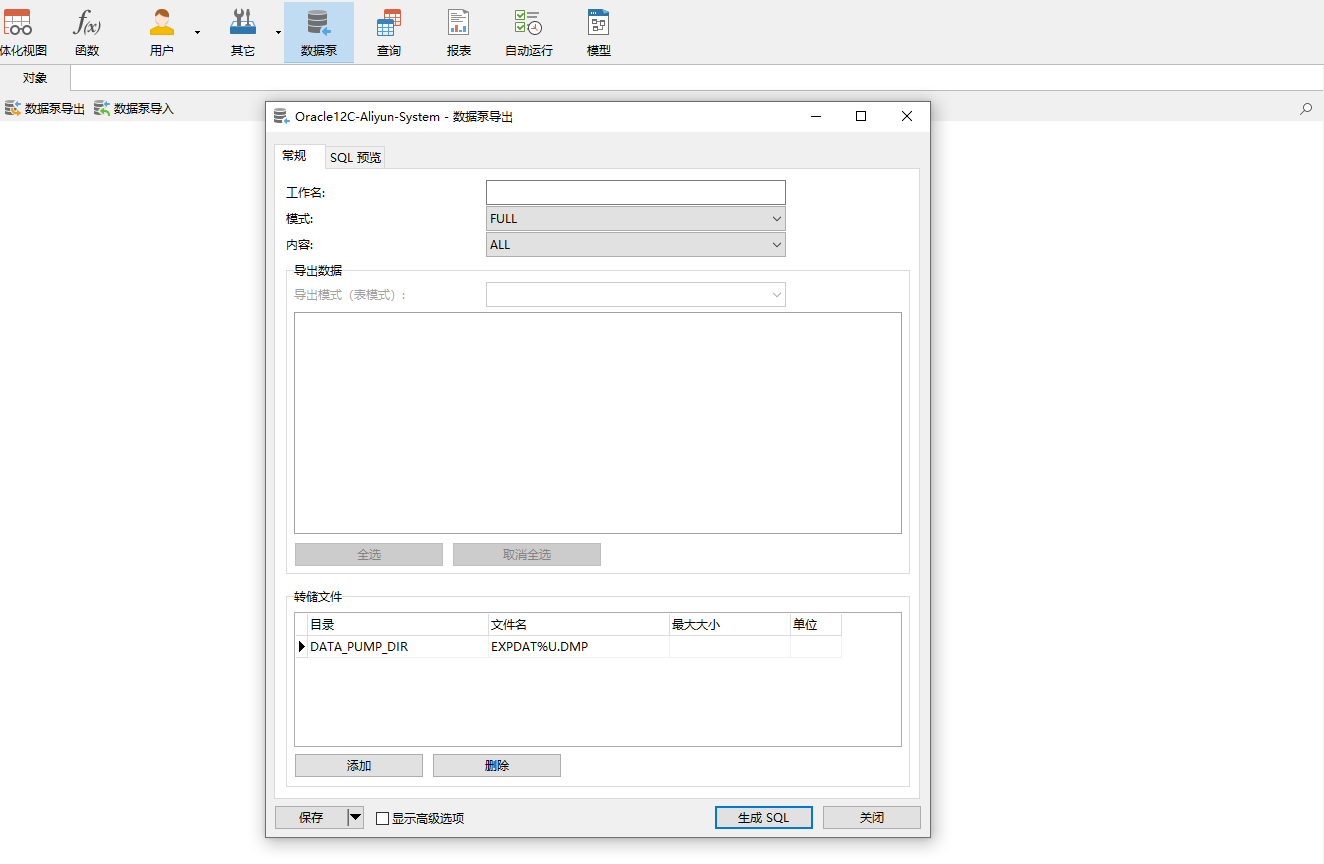Viewport: 1324px width, 864px height.
Task: Switch to the SQL Preview (SQL 预览) tab
Action: pos(356,157)
